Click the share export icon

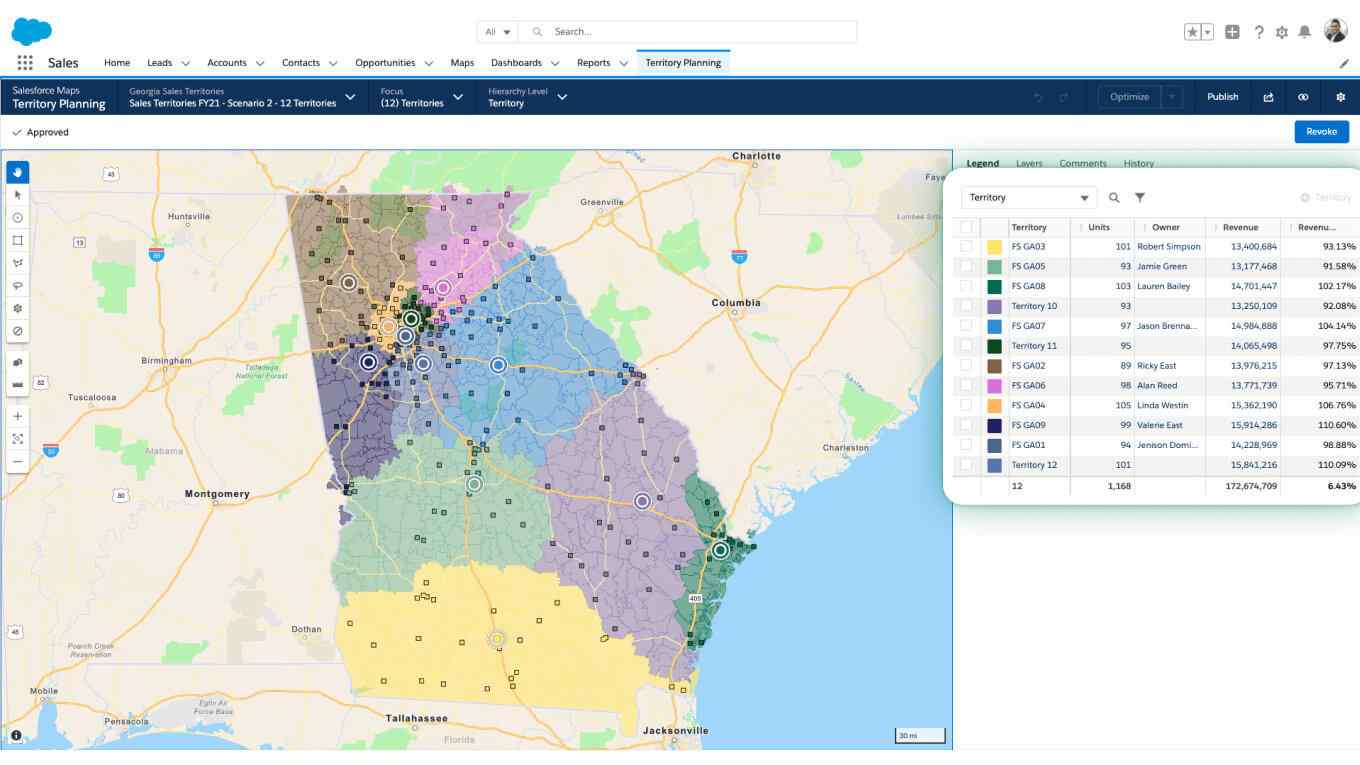pos(1269,97)
